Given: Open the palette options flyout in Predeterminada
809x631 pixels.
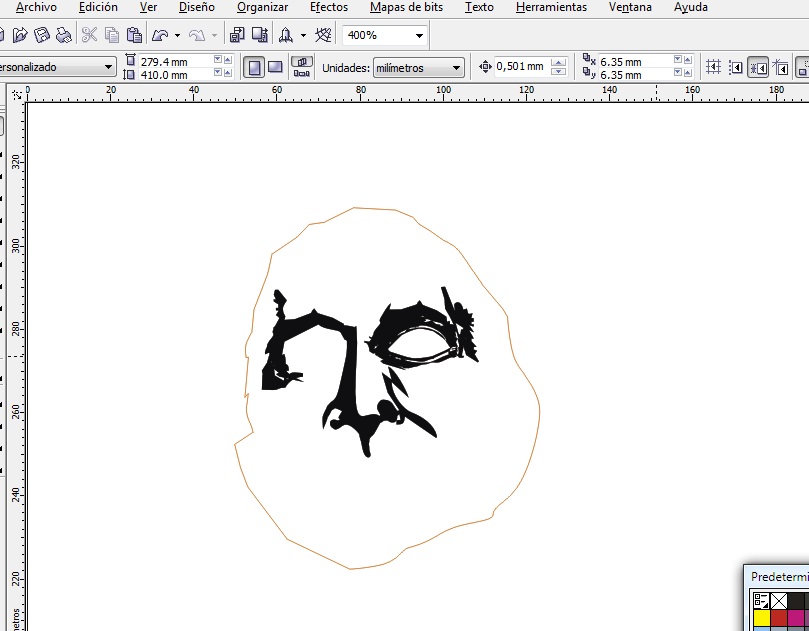Looking at the screenshot, I should pos(761,600).
